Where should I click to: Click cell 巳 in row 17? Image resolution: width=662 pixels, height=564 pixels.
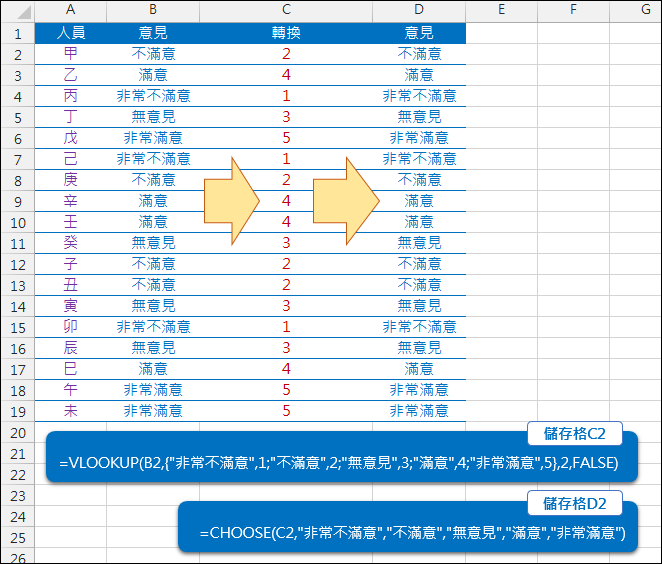[x=71, y=369]
